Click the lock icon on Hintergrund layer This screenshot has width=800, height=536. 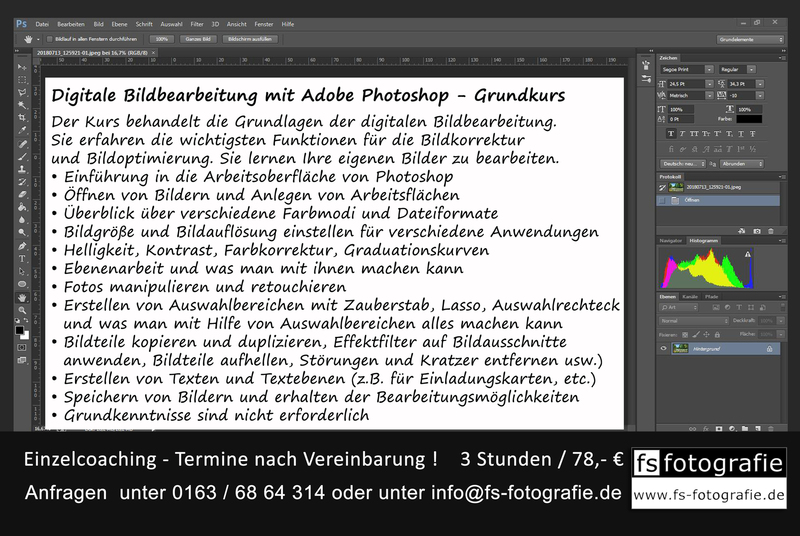coord(768,348)
